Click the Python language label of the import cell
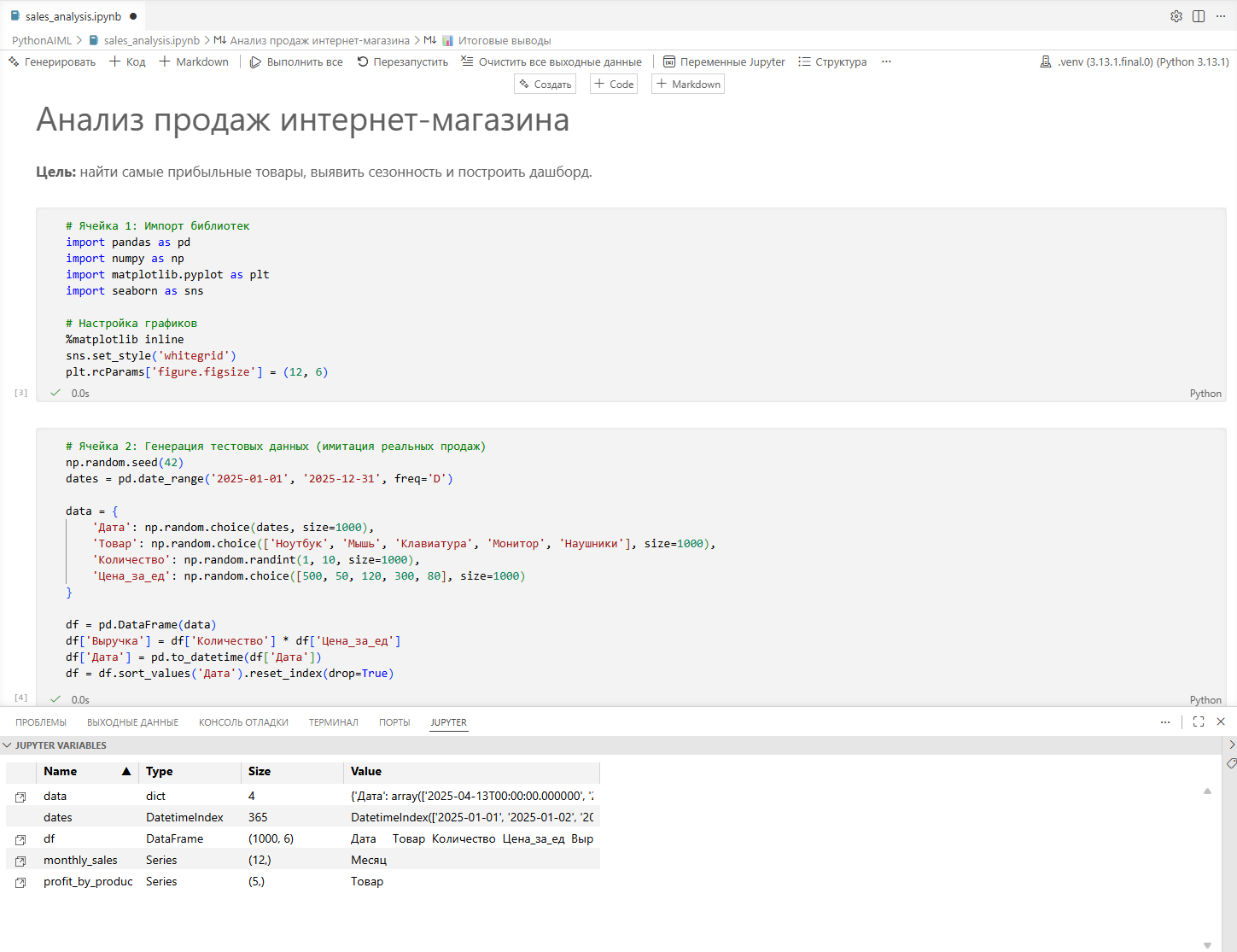1237x952 pixels. [1205, 394]
